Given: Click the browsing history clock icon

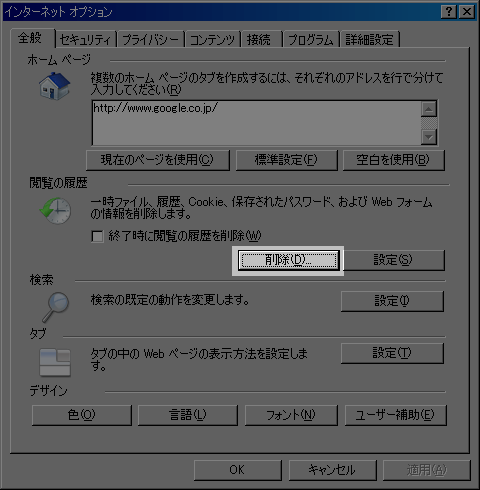Looking at the screenshot, I should tap(55, 211).
